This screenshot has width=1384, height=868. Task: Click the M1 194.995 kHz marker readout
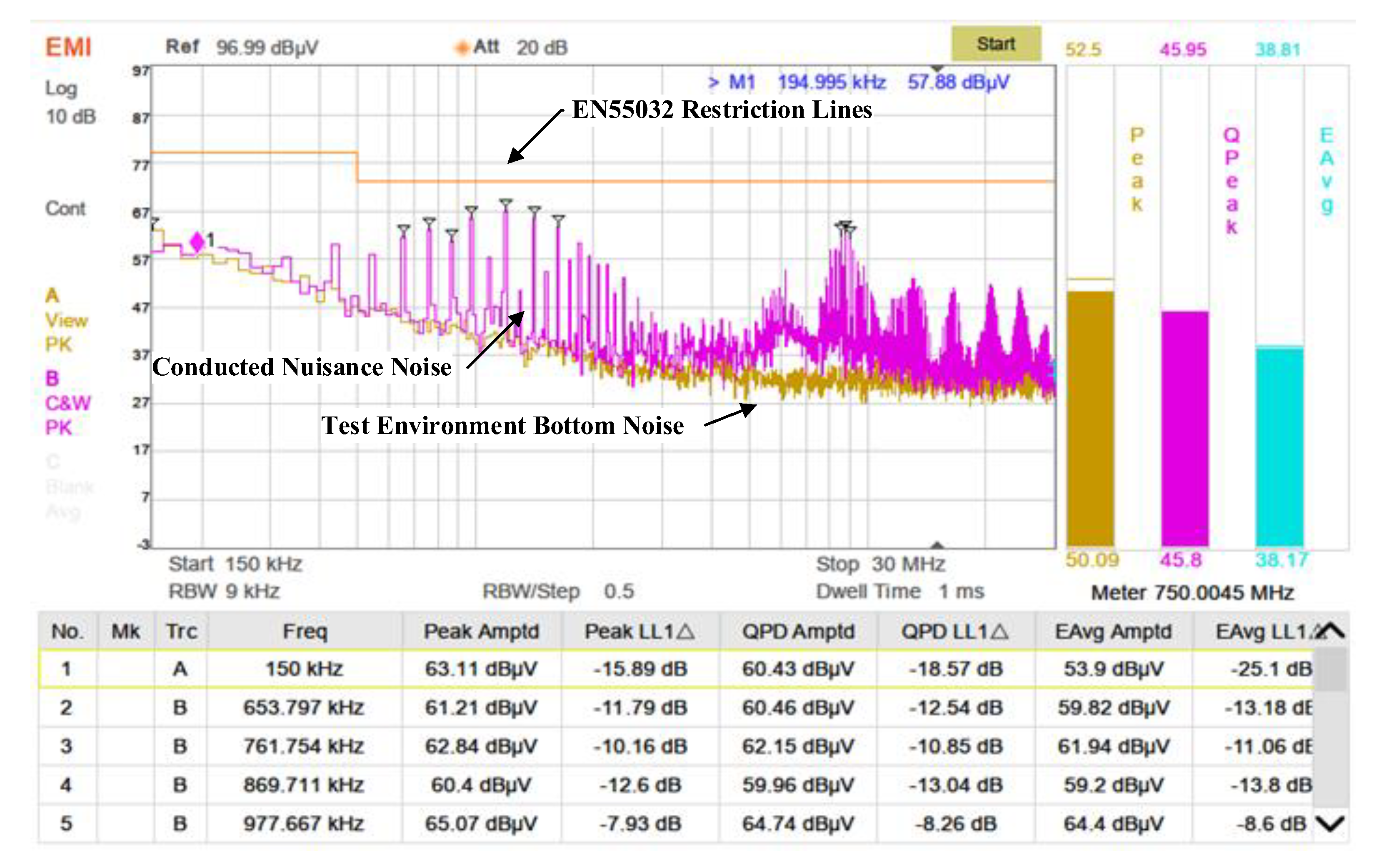[858, 82]
